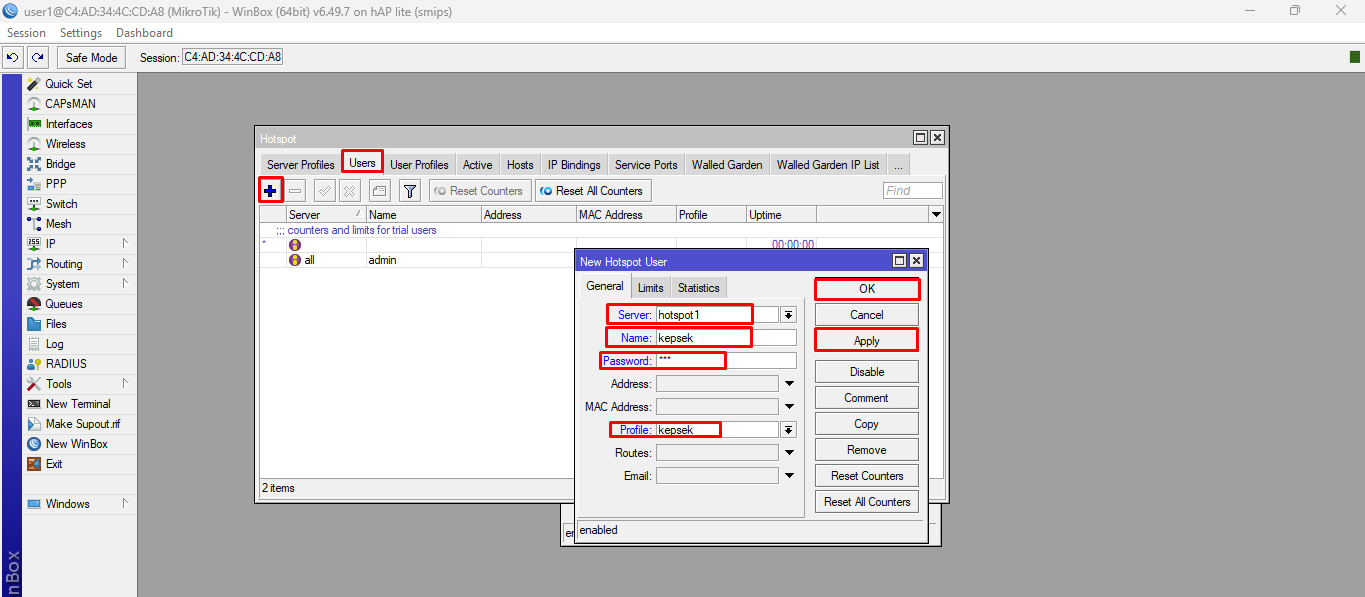Click the Name field containing kepsek
The image size is (1365, 597).
coord(726,338)
